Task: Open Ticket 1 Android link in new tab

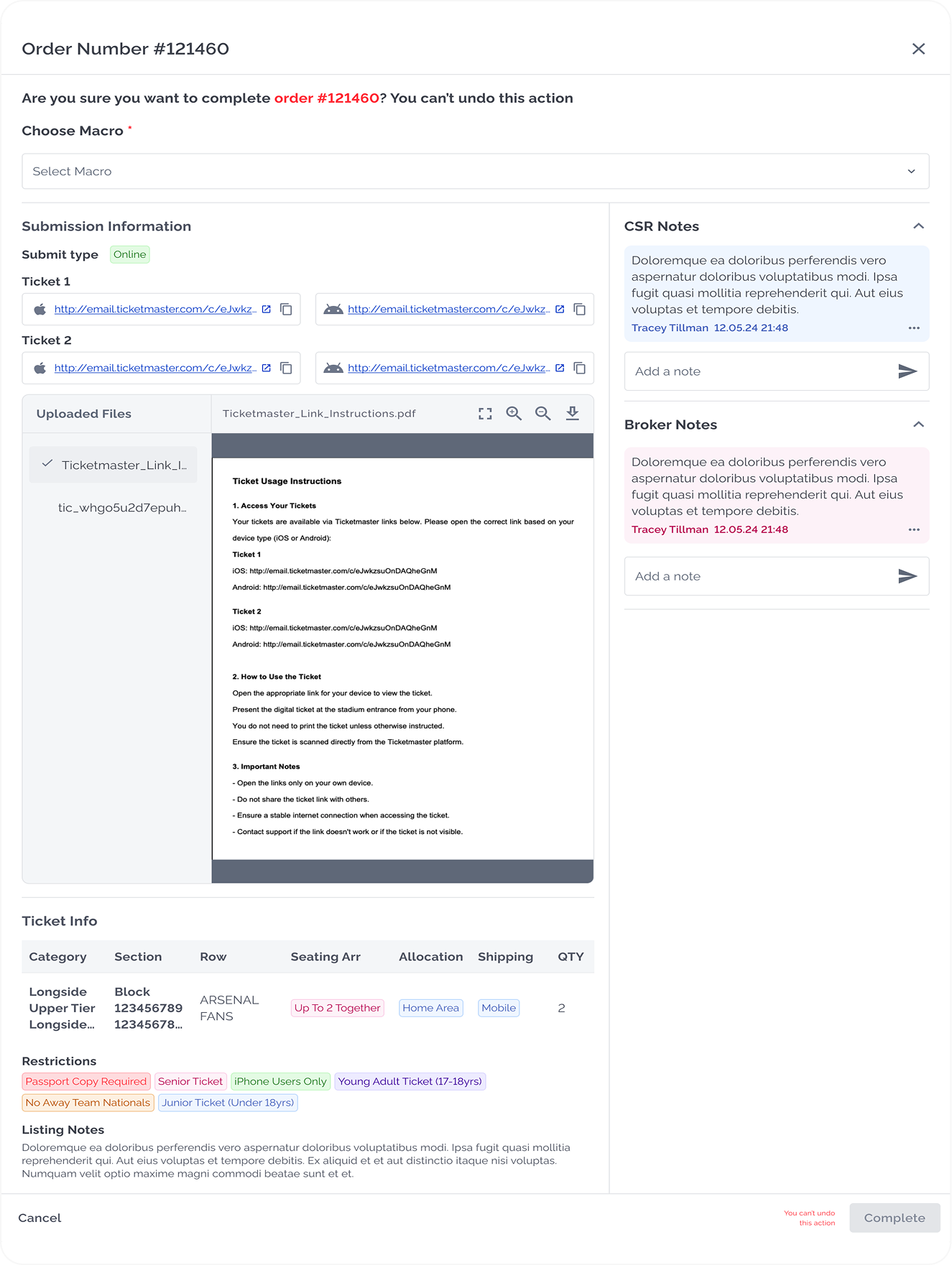Action: (560, 310)
